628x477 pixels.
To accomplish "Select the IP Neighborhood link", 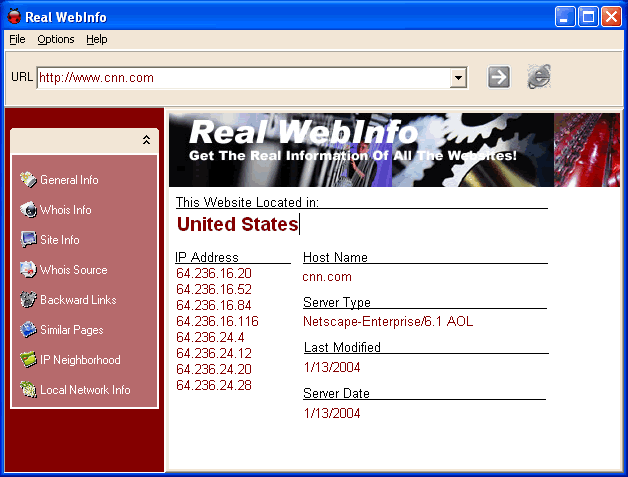I will click(x=80, y=360).
